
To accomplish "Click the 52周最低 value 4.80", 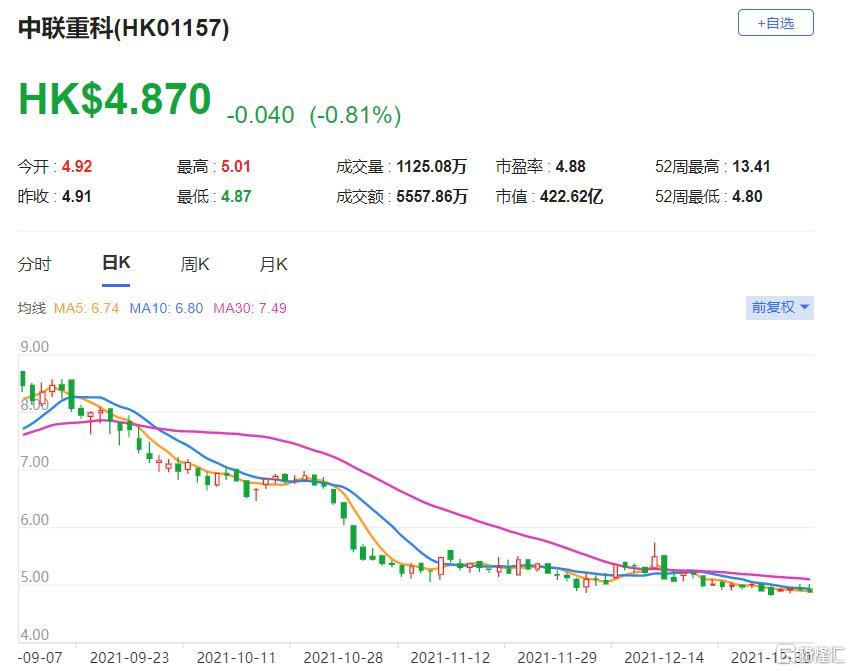I will (747, 196).
